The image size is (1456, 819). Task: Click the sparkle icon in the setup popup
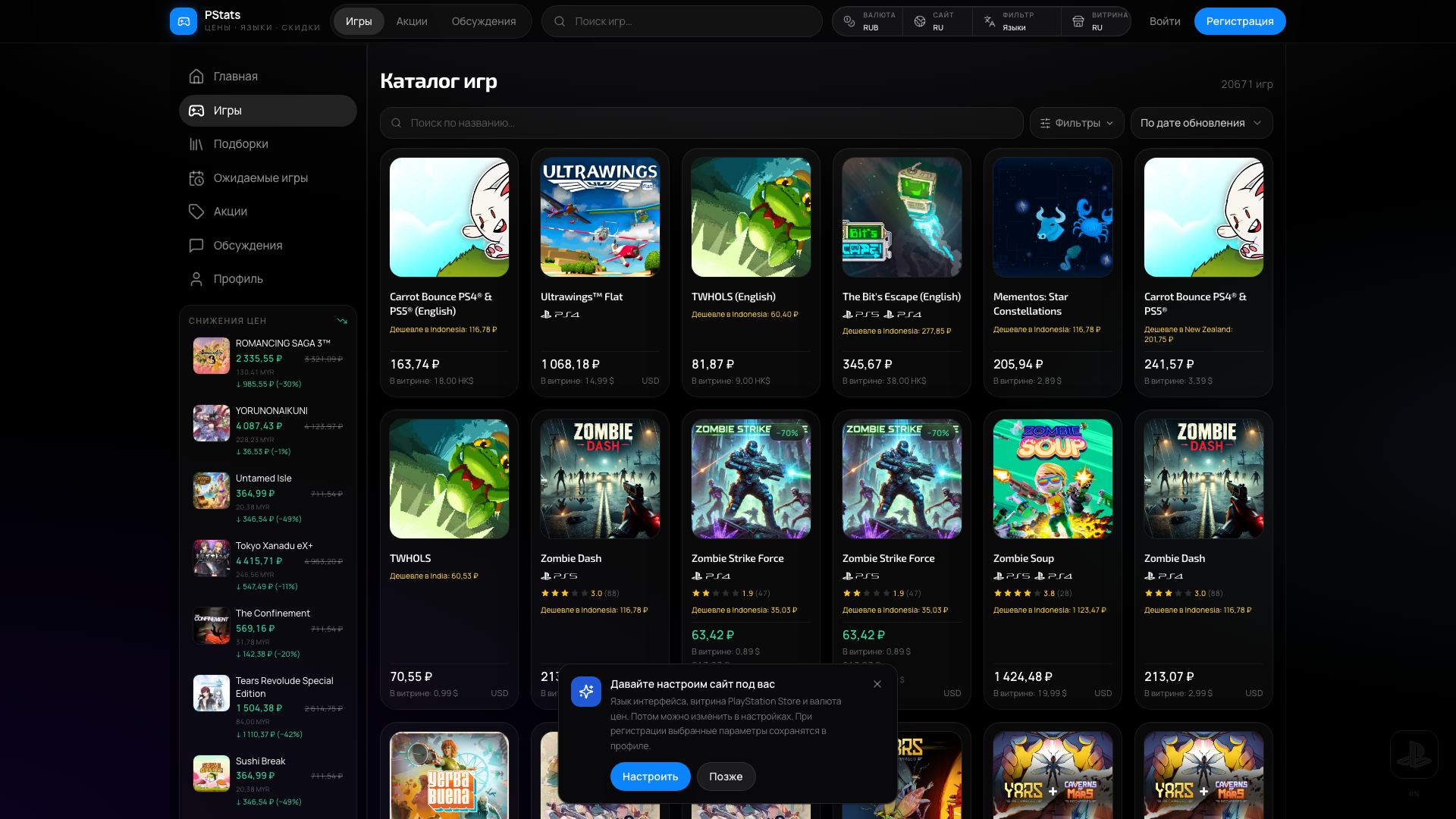(x=586, y=692)
